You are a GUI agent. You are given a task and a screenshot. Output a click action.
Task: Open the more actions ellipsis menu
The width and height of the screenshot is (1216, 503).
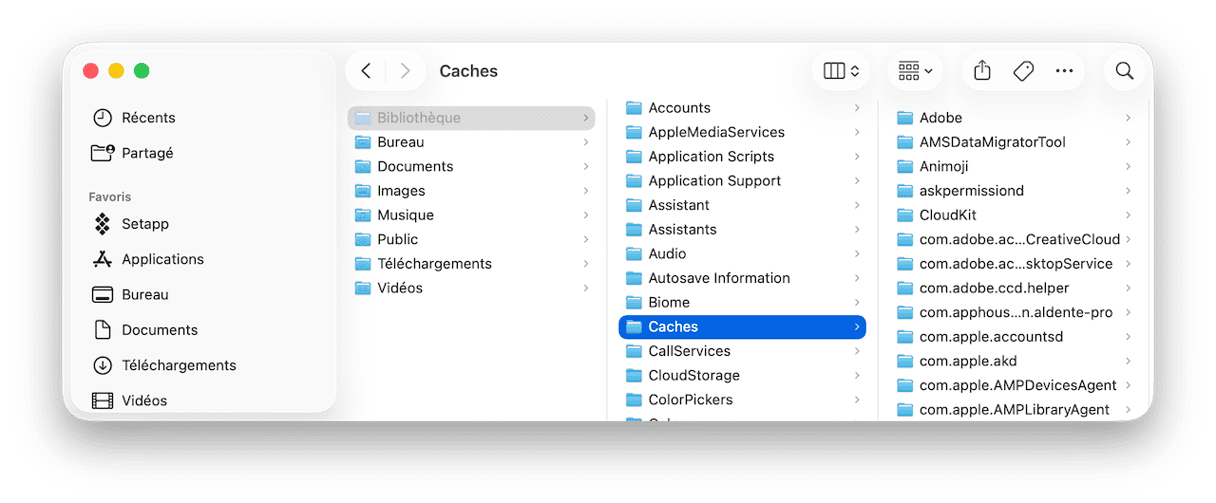[1064, 71]
